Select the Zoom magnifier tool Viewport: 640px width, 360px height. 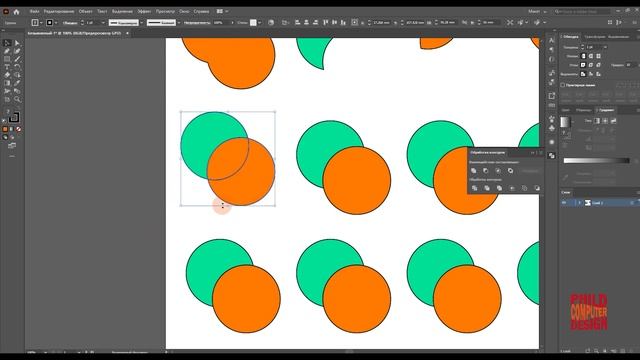(17, 99)
